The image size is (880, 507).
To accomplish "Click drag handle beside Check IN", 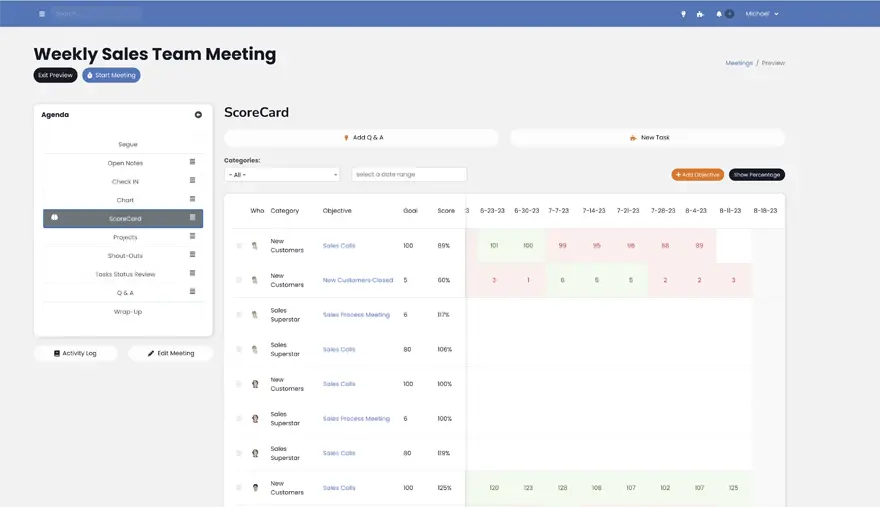I will pyautogui.click(x=192, y=180).
